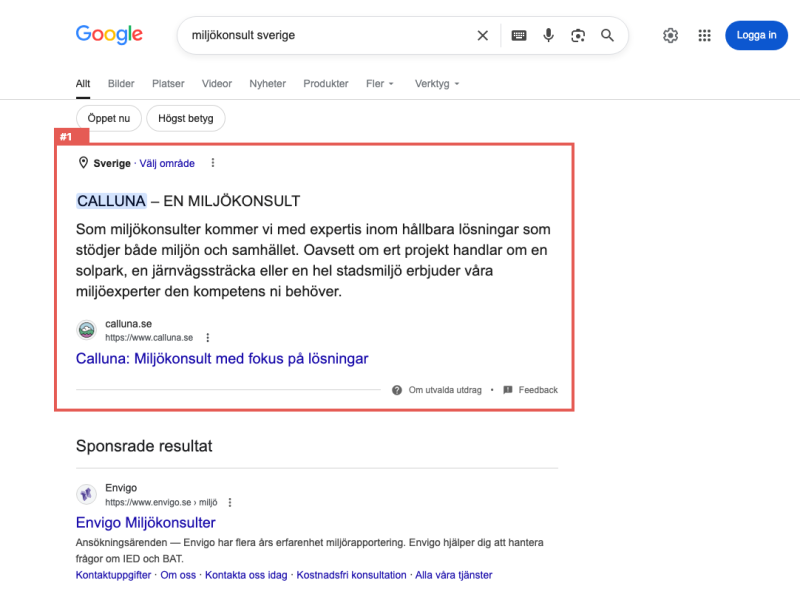Sign in with Logga in button

[756, 35]
